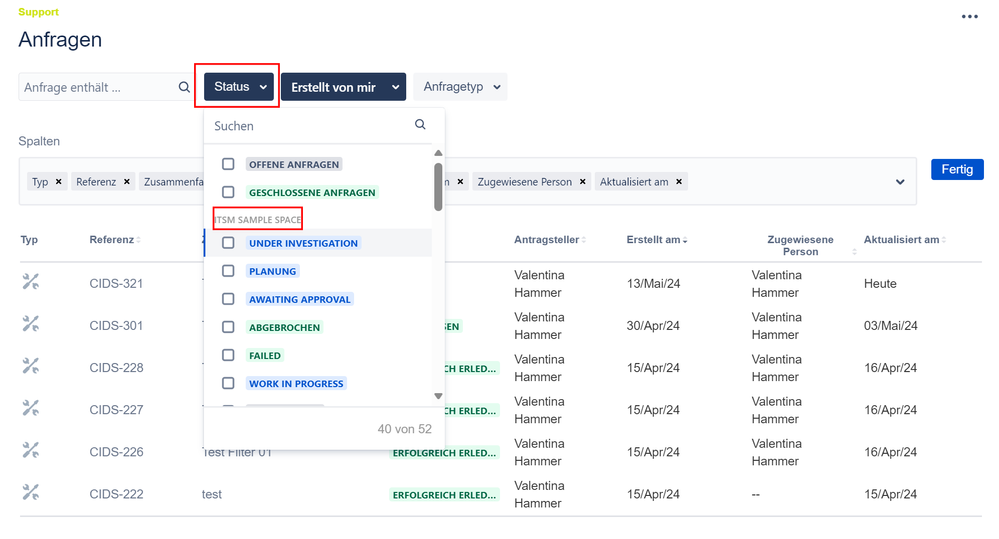Check the Offene Anfragen status
Viewport: 999px width, 539px height.
pos(228,164)
